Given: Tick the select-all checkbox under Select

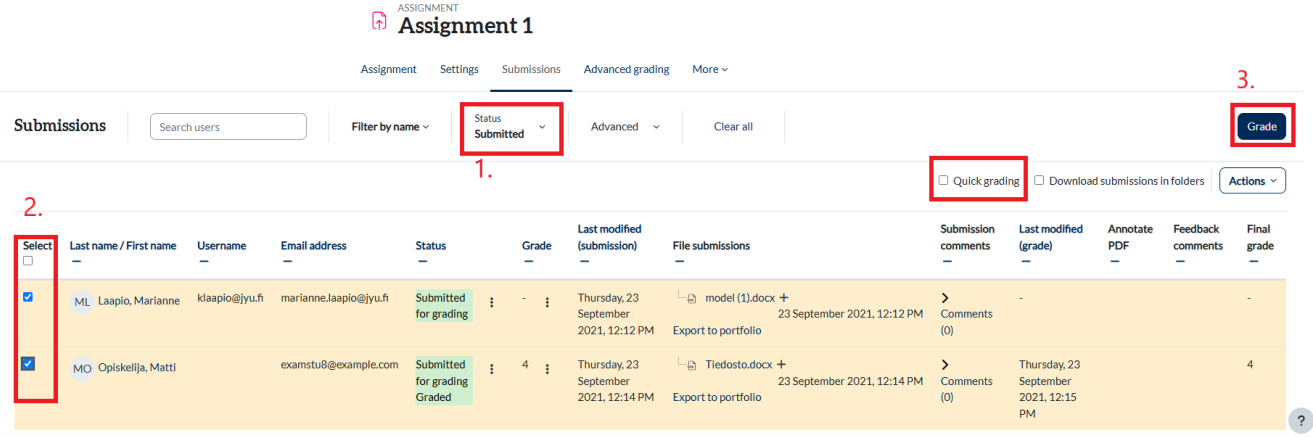Looking at the screenshot, I should (x=28, y=261).
